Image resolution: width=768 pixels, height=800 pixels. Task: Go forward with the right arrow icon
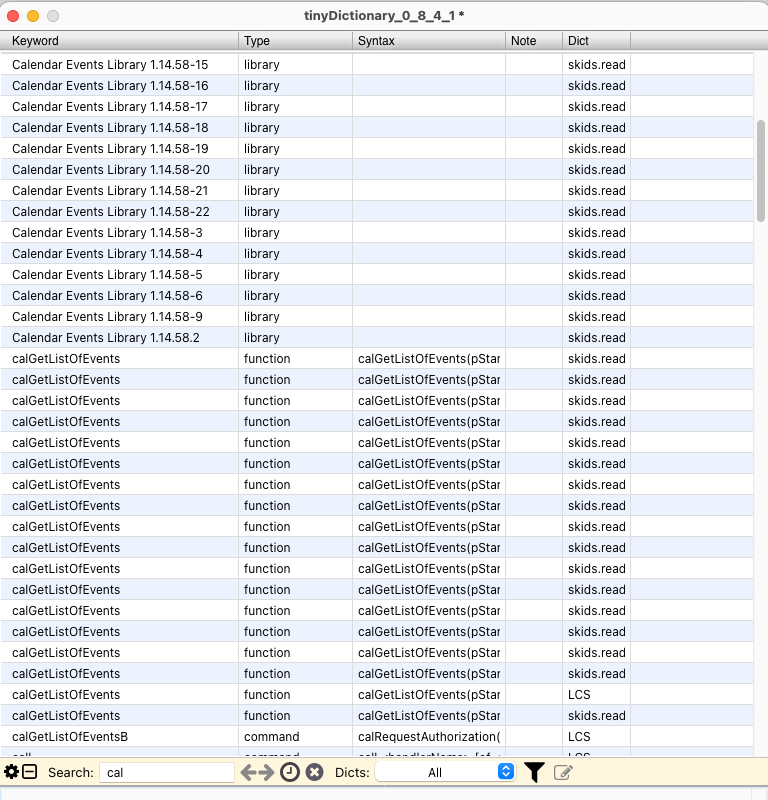click(267, 772)
